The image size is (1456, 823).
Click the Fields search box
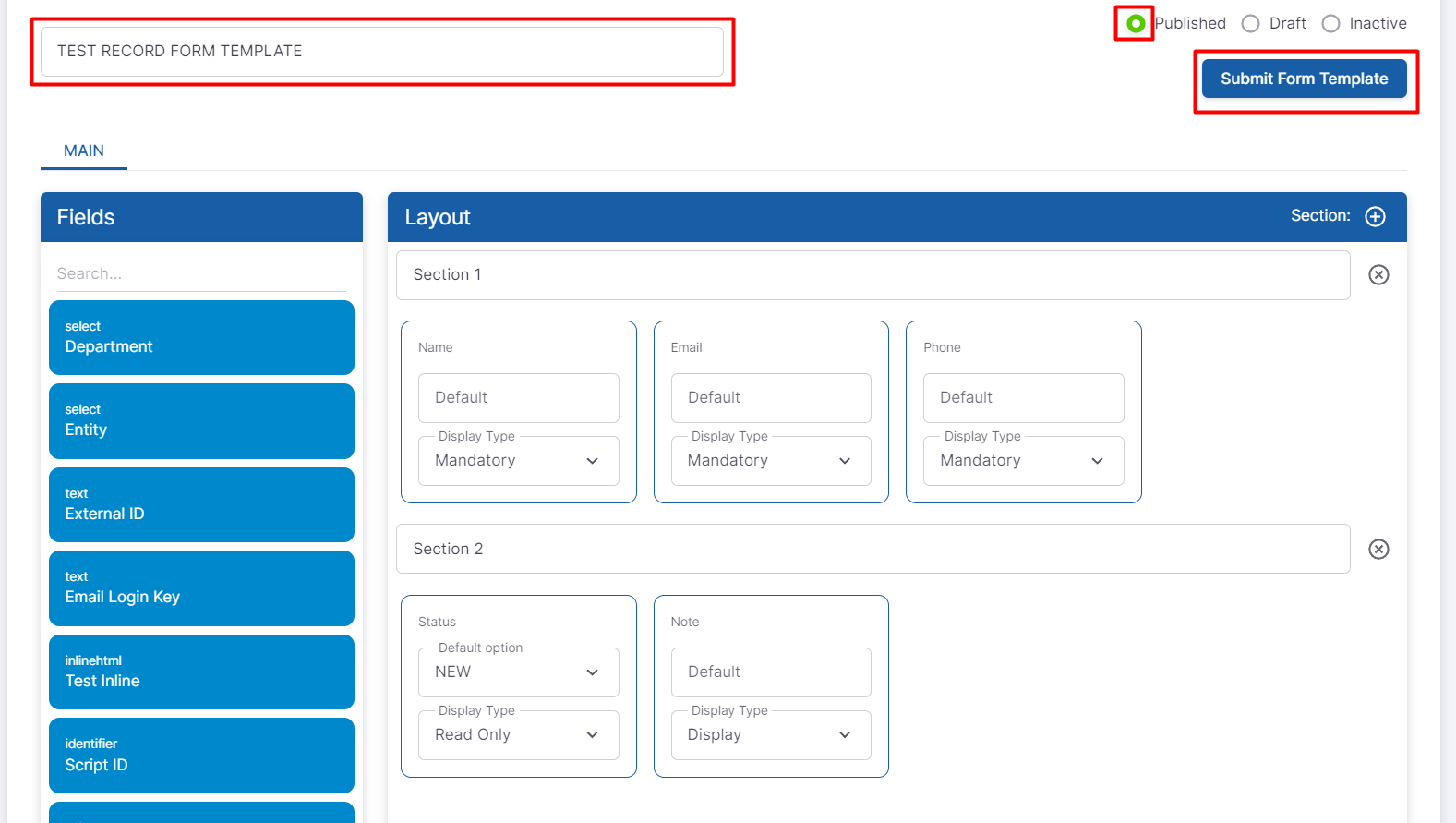point(201,273)
